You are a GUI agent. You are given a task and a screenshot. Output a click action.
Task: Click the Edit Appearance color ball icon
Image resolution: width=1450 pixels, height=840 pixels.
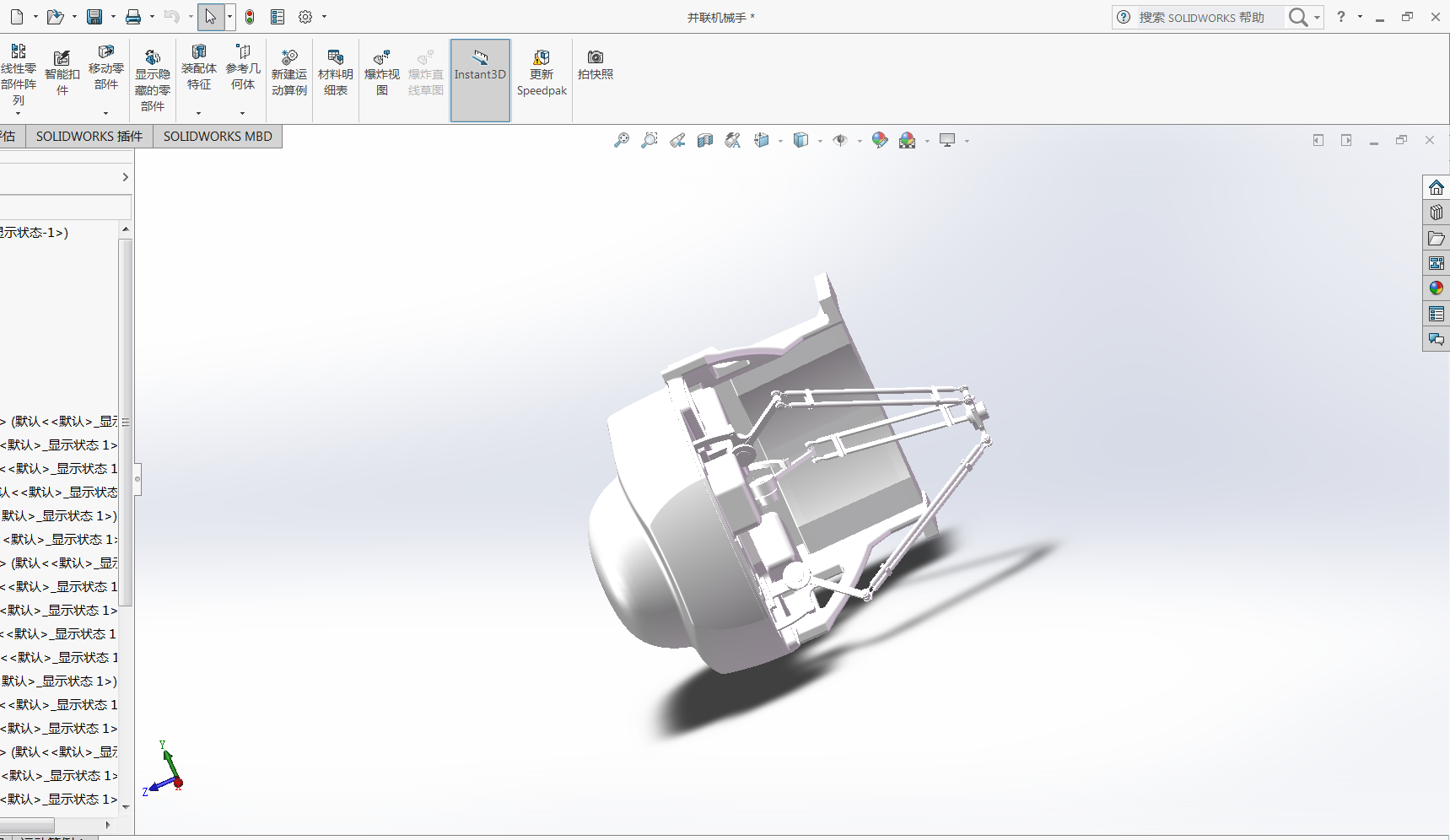(880, 140)
